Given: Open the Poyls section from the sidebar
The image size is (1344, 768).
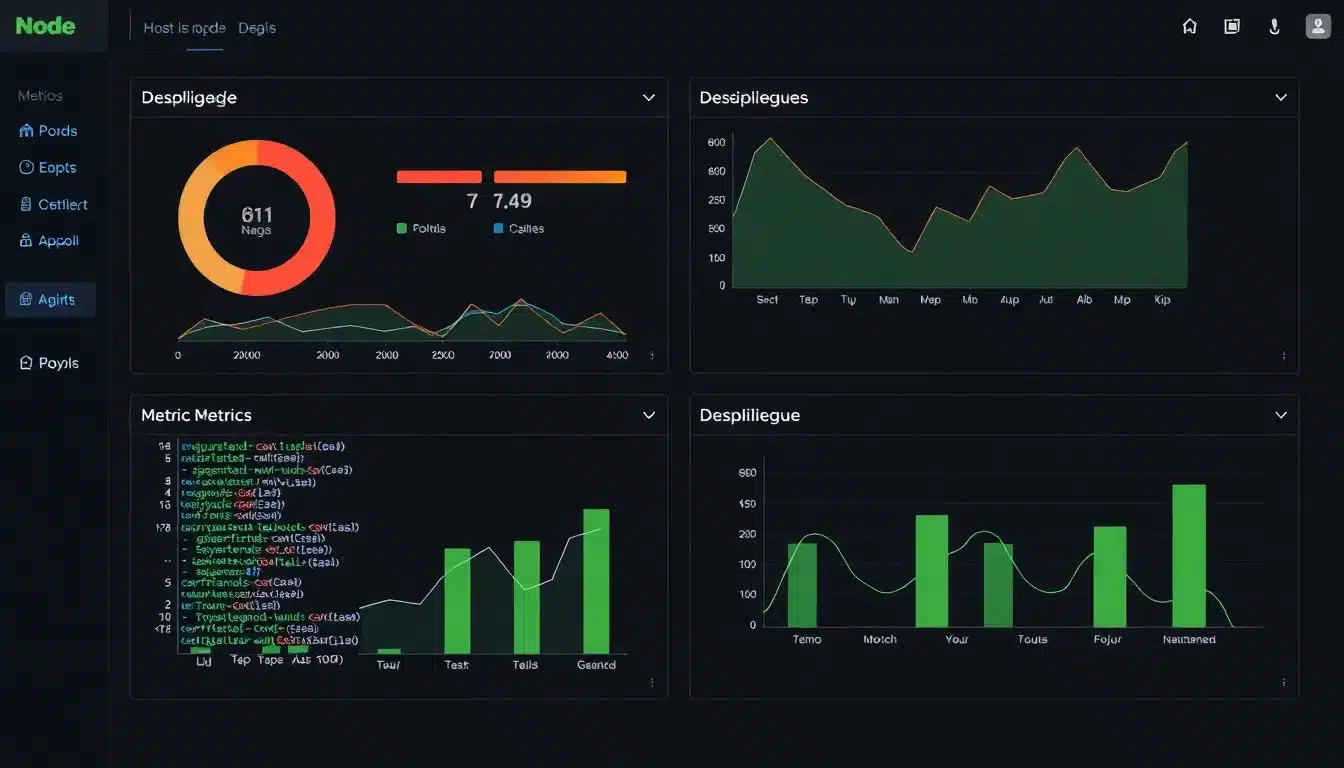Looking at the screenshot, I should pos(52,362).
